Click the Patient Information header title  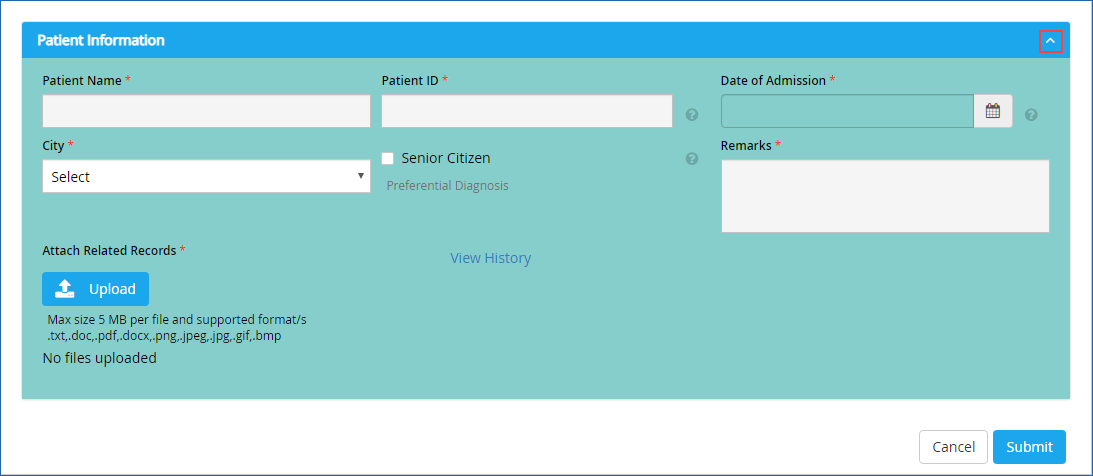101,40
